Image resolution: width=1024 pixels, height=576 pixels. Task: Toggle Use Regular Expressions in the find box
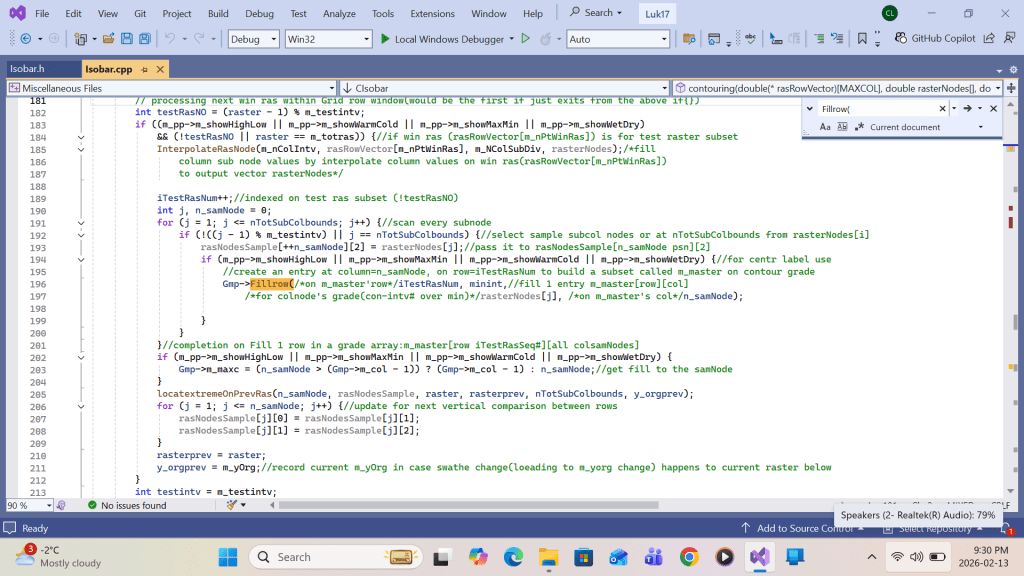(x=857, y=127)
